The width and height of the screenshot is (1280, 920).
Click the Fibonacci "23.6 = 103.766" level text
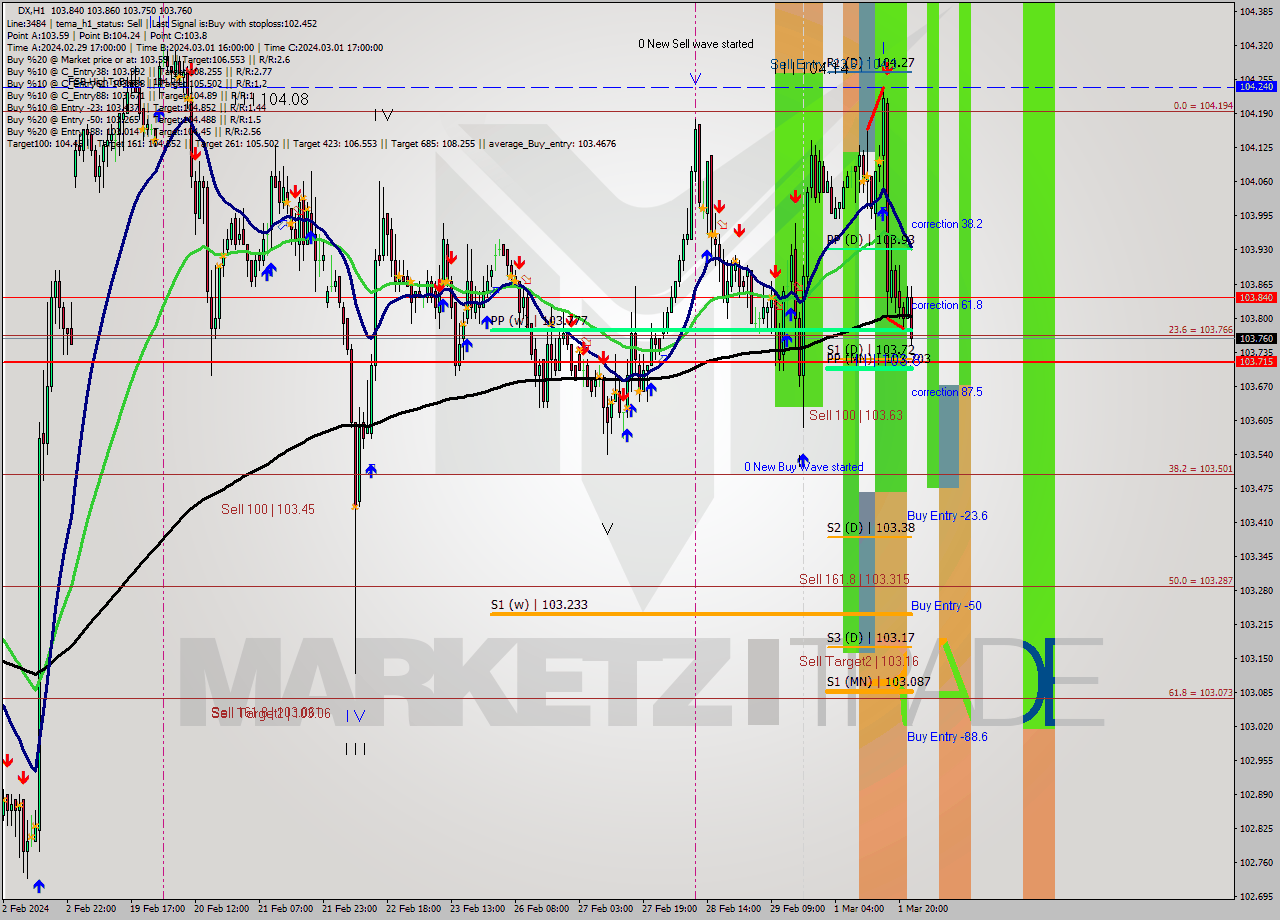click(x=1201, y=329)
